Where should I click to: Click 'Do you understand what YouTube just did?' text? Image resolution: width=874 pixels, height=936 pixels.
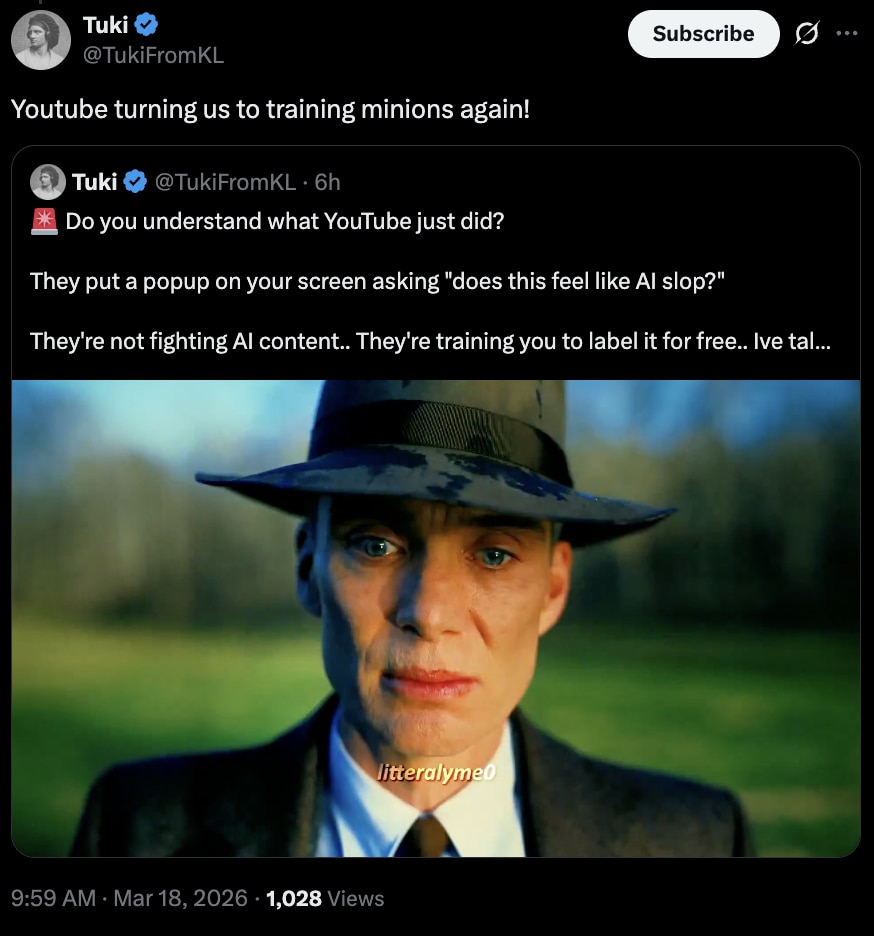coord(285,221)
